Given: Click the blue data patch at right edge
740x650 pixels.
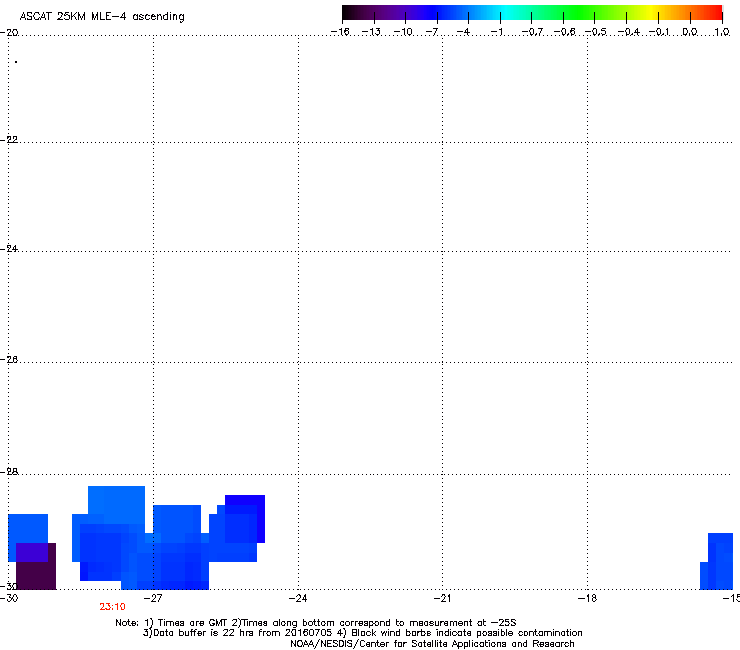Looking at the screenshot, I should [716, 561].
